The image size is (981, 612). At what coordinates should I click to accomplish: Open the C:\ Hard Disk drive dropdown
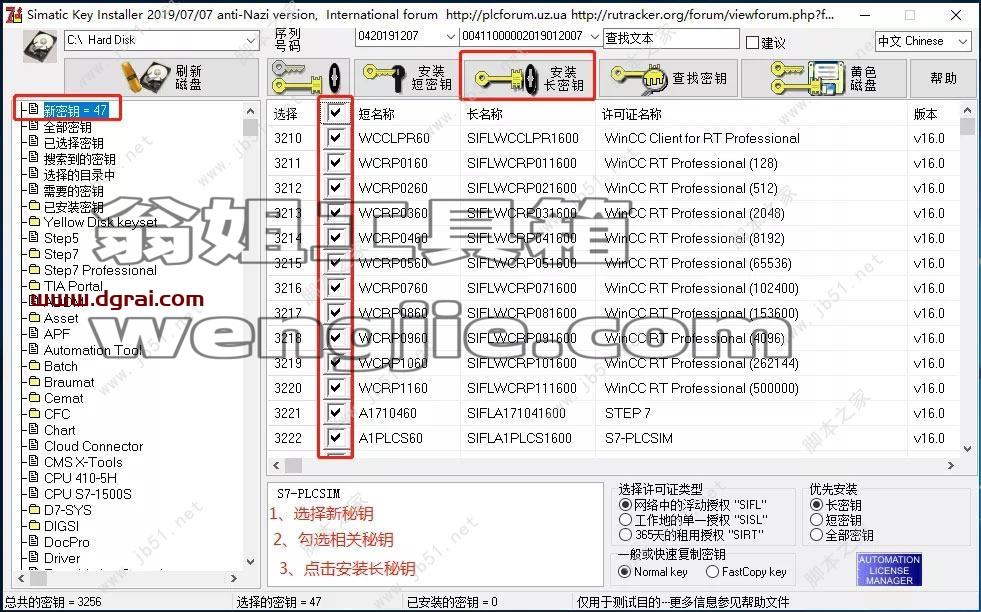161,40
